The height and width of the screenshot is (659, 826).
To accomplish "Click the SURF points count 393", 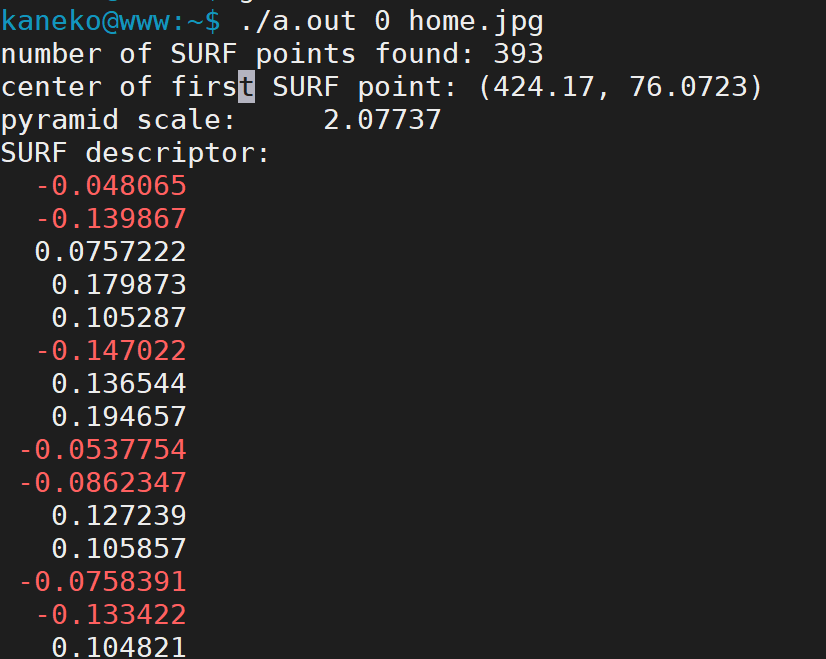I will coord(517,53).
